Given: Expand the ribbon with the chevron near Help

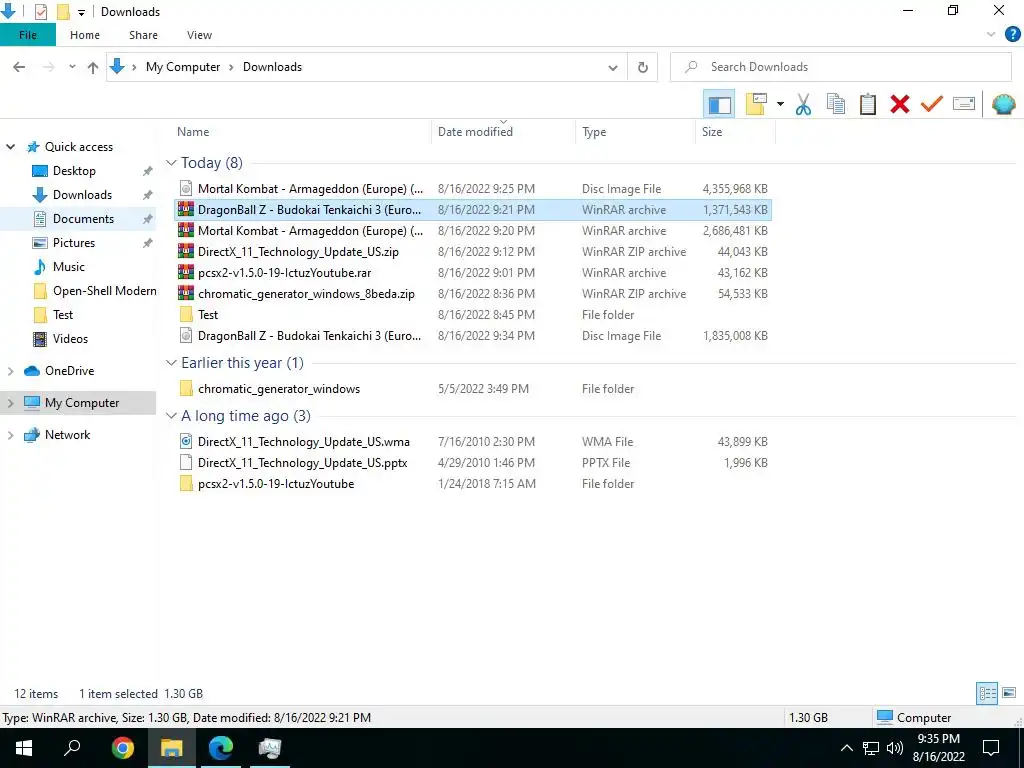Looking at the screenshot, I should pyautogui.click(x=991, y=35).
